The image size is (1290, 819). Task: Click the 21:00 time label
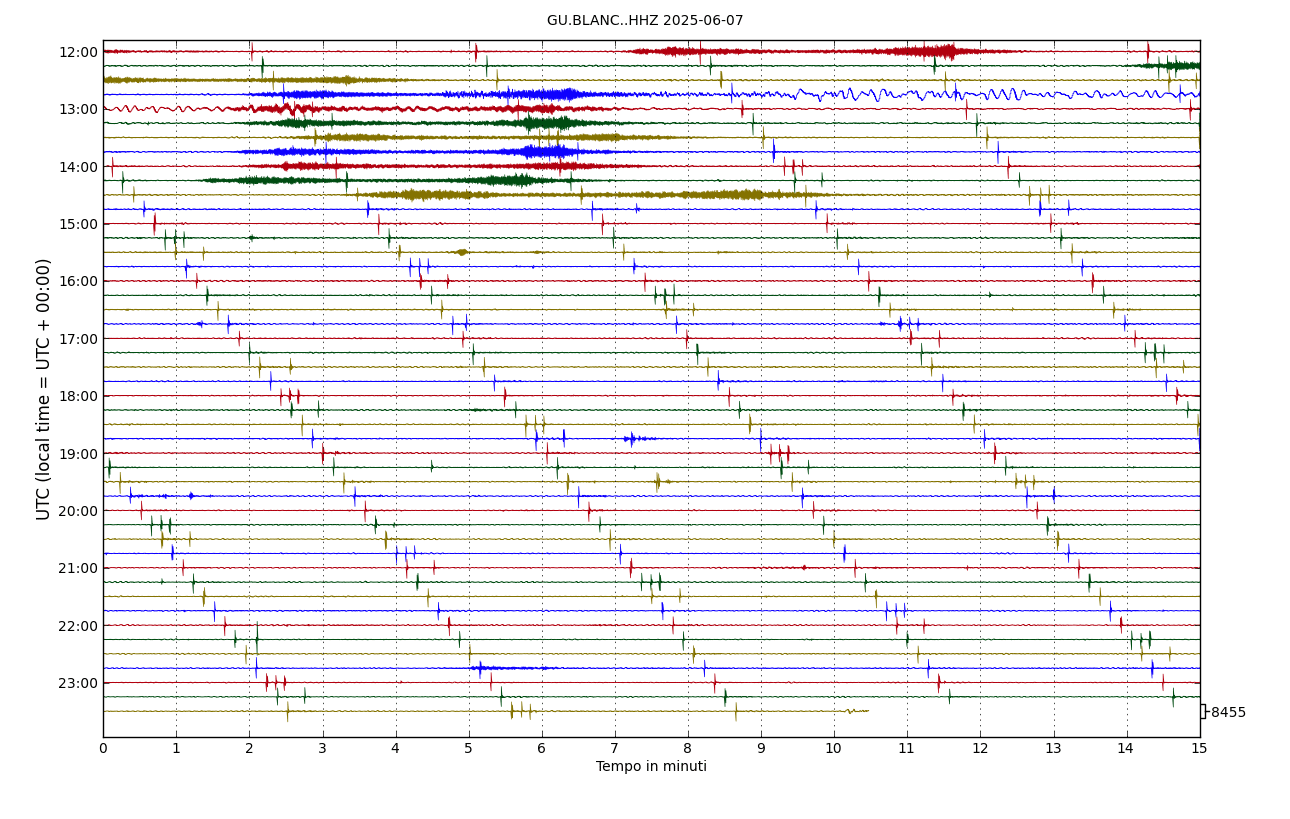pos(79,568)
